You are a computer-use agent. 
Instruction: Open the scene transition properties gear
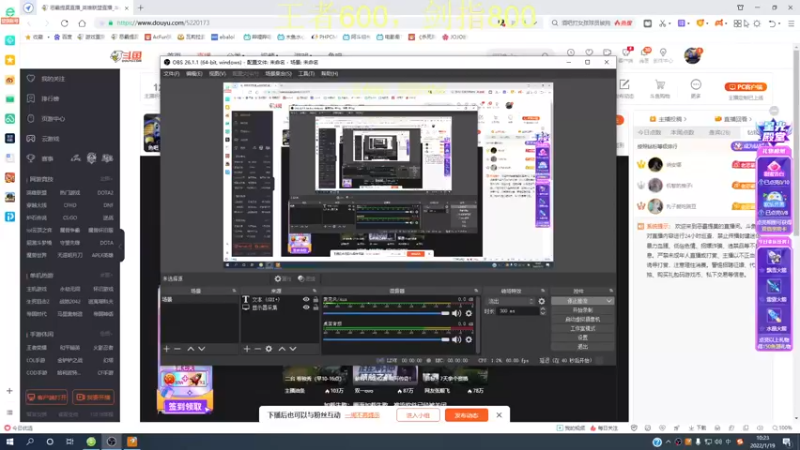[541, 301]
